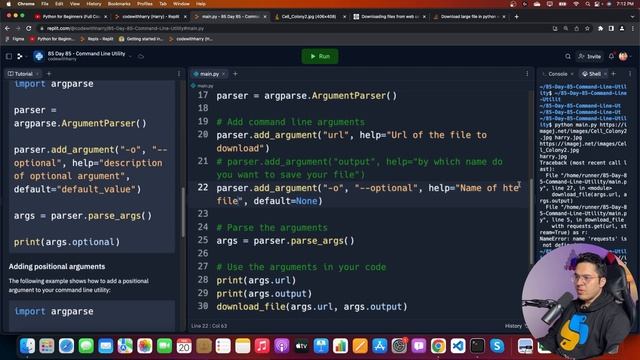Open Visual Studio Code from the Dock
Screen dimensions: 640x360
click(x=458, y=346)
